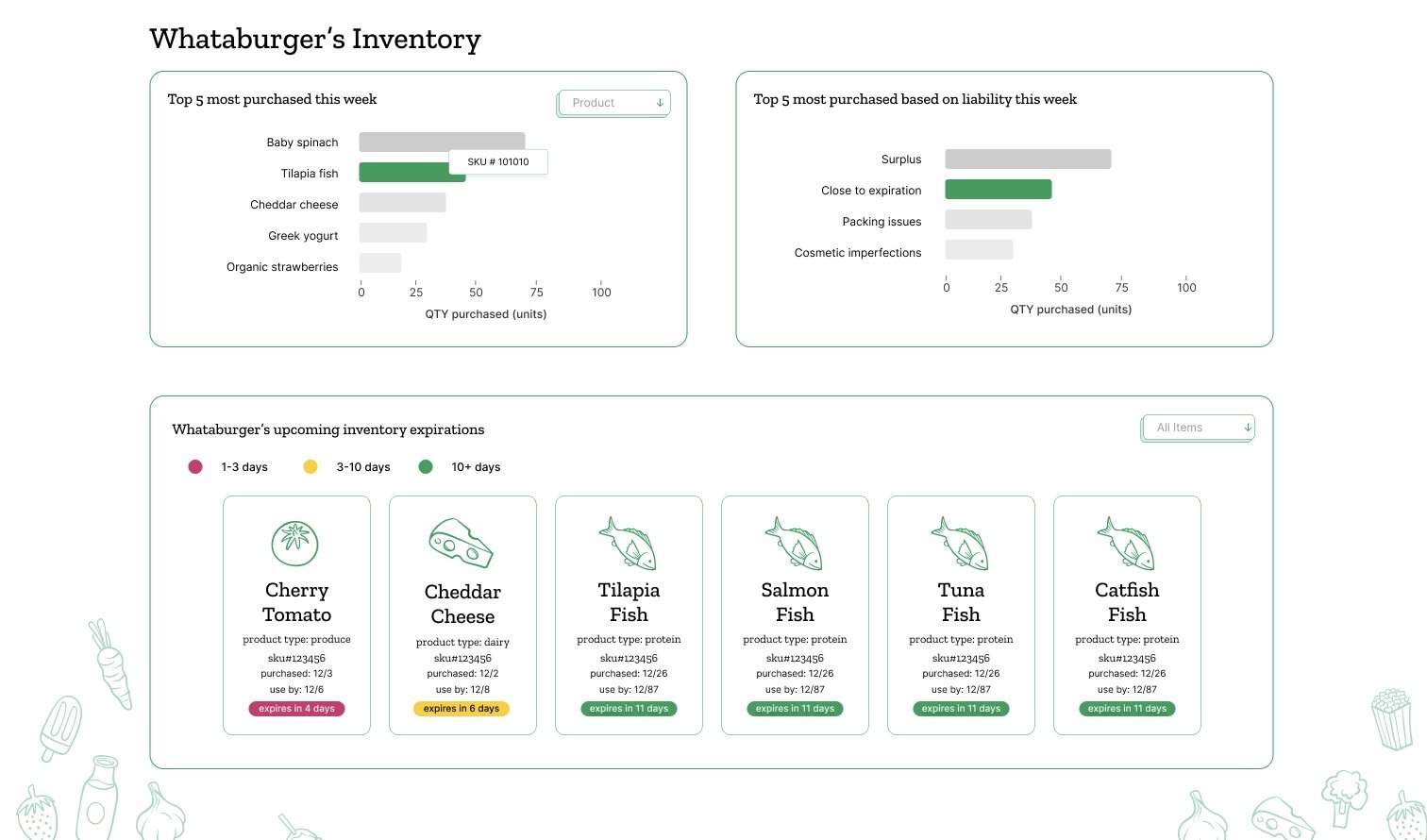Open the Product dropdown
1427x840 pixels.
click(x=614, y=103)
